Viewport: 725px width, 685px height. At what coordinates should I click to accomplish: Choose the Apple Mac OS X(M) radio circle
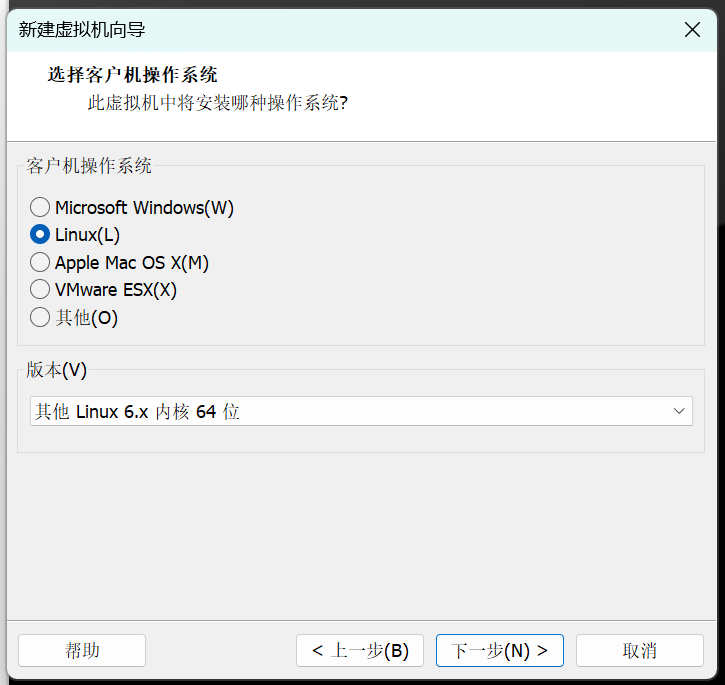[40, 262]
